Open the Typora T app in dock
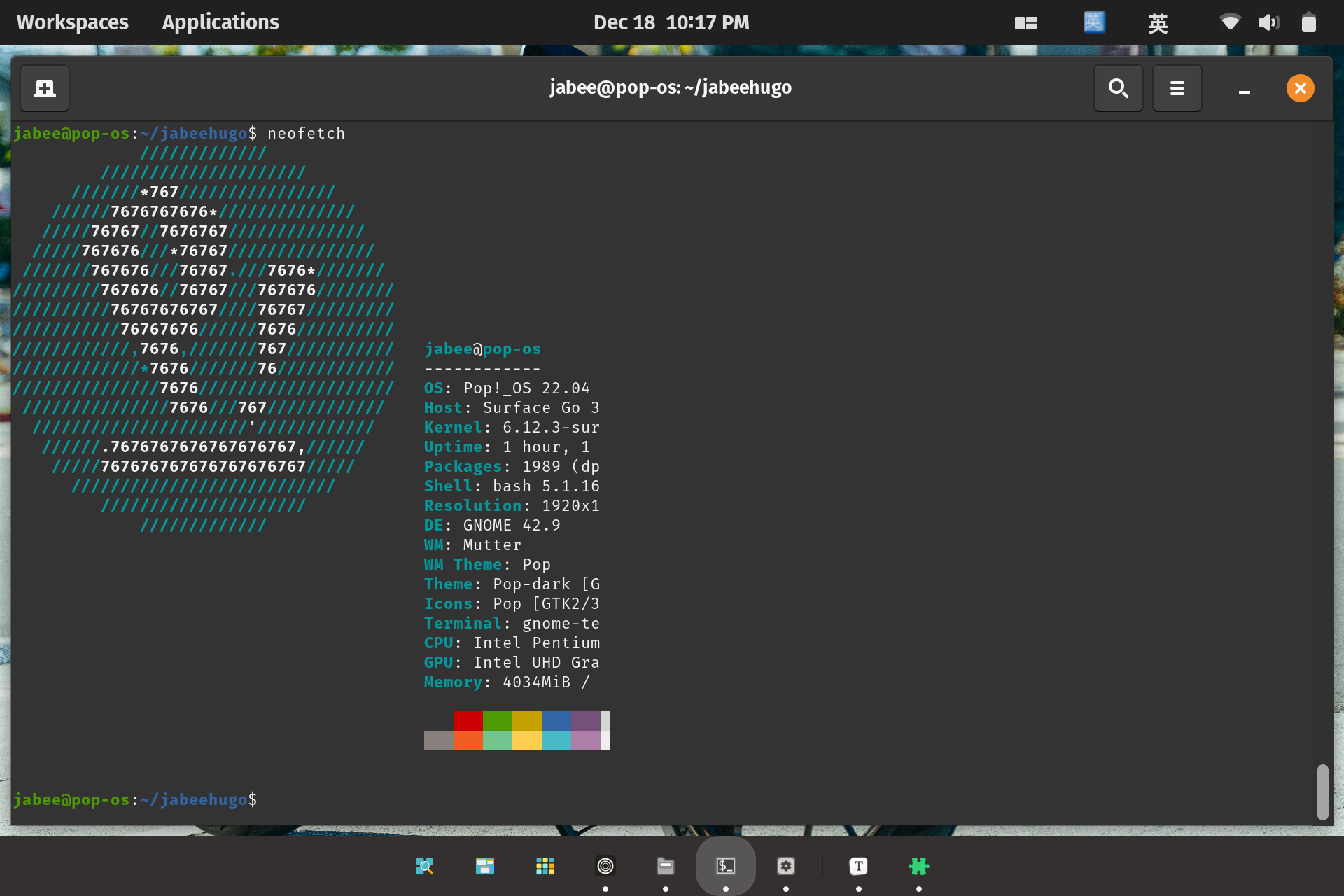 click(859, 866)
